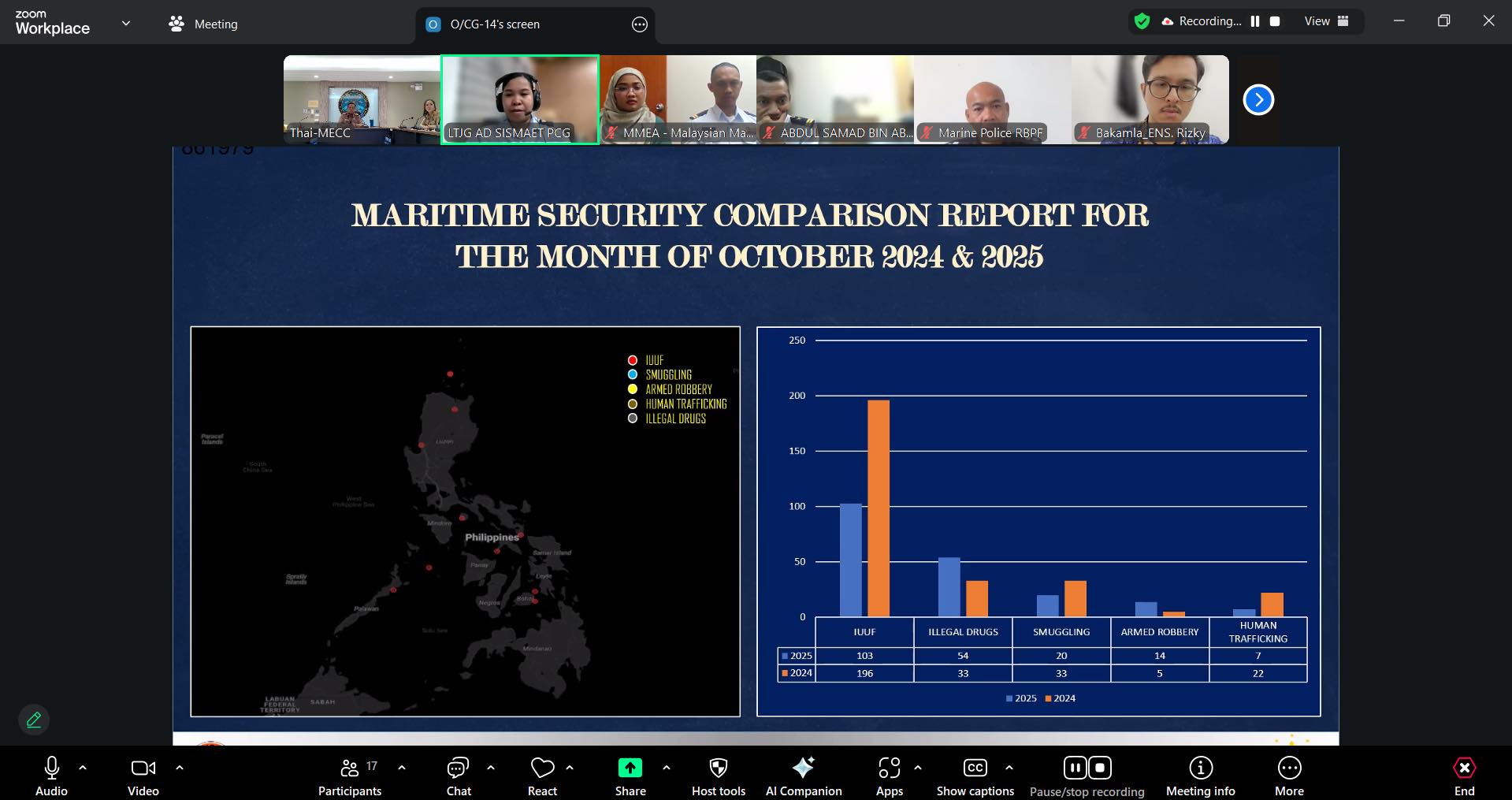Screen dimensions: 1512x800
Task: Open Host tools shield icon
Action: pyautogui.click(x=718, y=768)
